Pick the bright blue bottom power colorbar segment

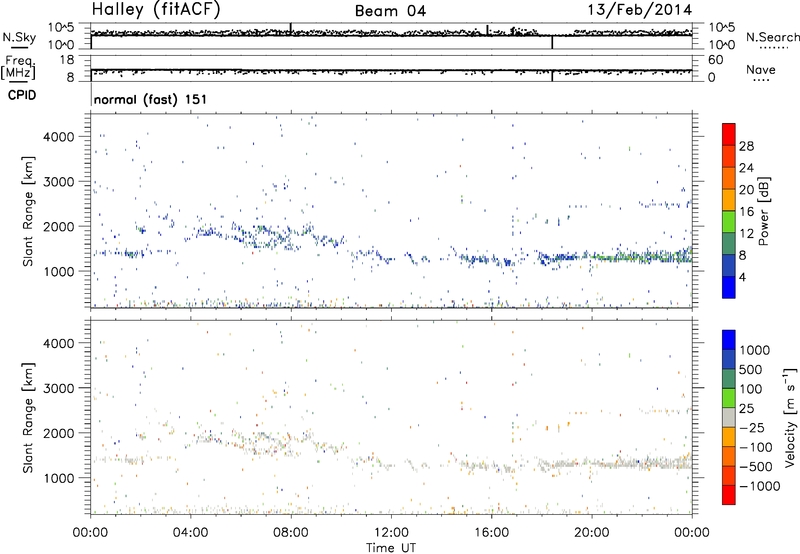coord(729,288)
